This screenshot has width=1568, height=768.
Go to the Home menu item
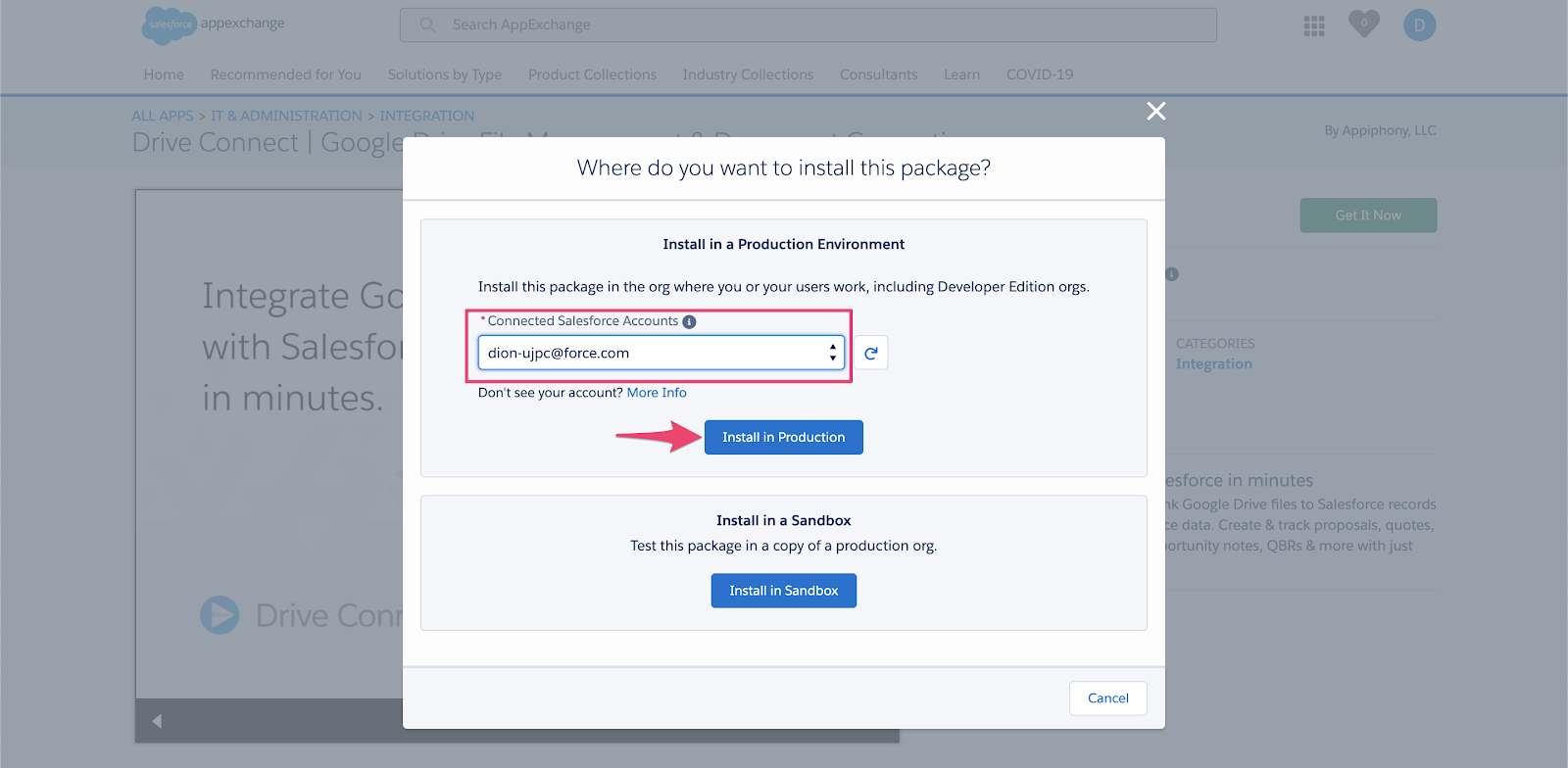click(164, 74)
